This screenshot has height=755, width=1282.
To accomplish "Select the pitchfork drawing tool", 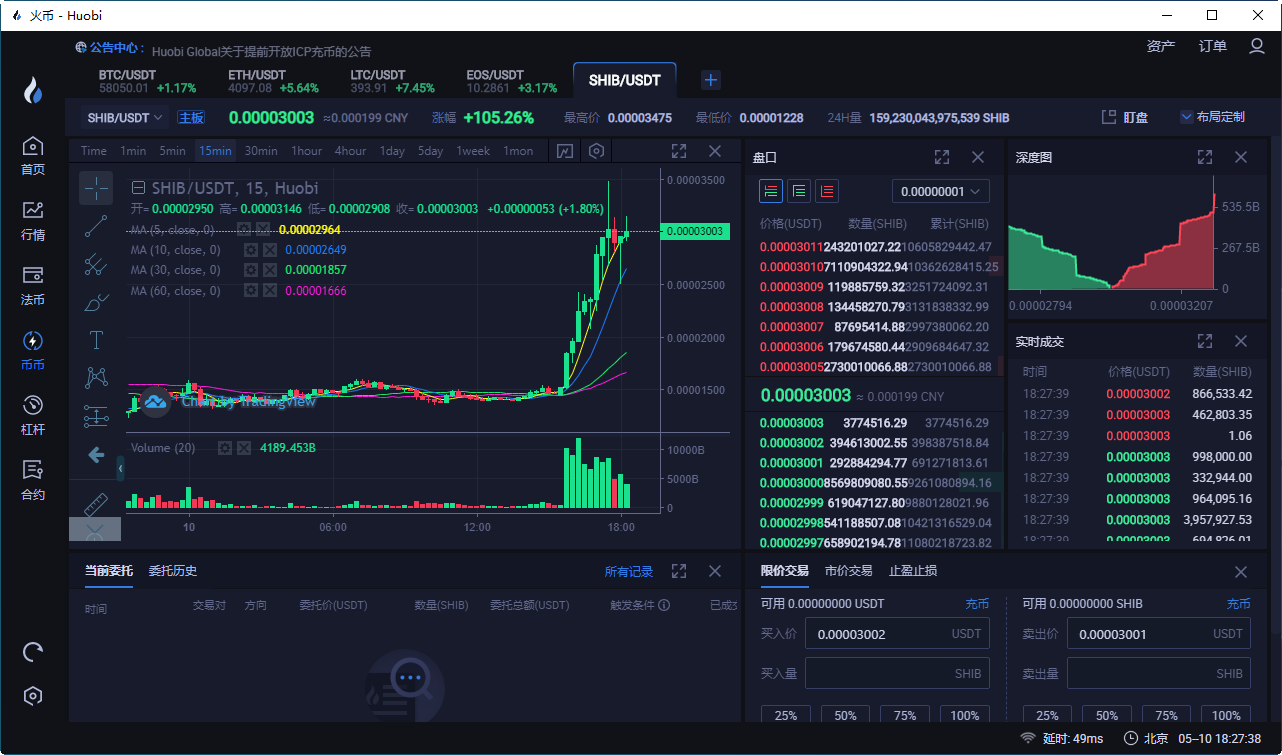I will 96,264.
